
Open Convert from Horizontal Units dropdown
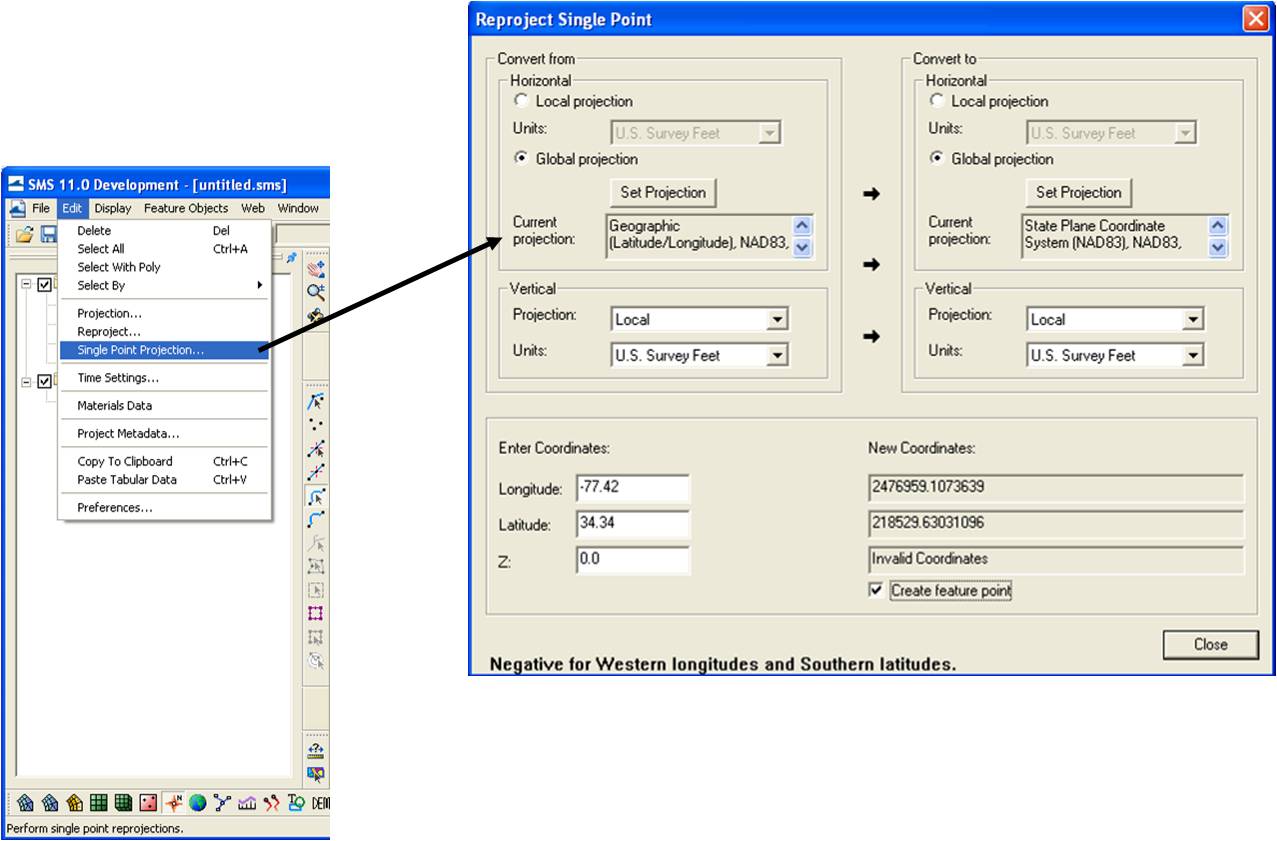769,133
